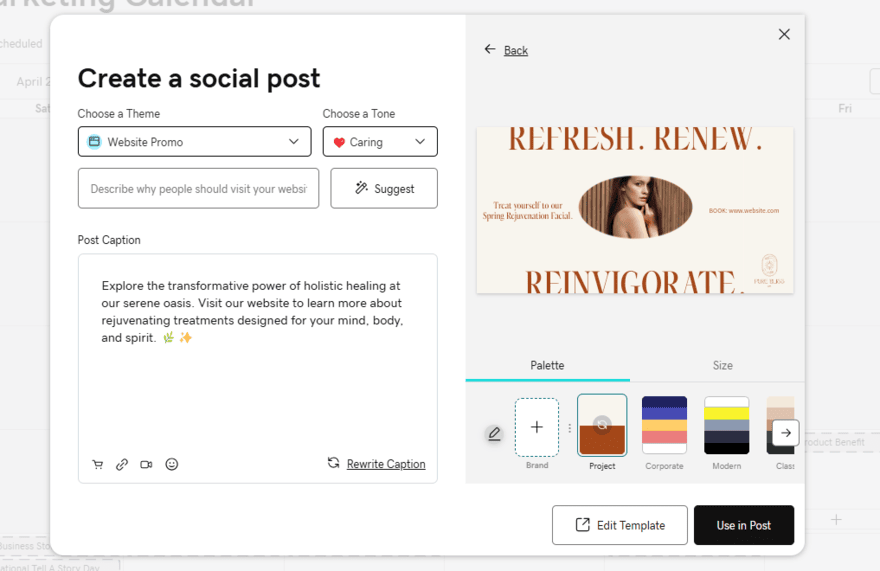Go back via the Back link
The image size is (880, 571).
[516, 51]
